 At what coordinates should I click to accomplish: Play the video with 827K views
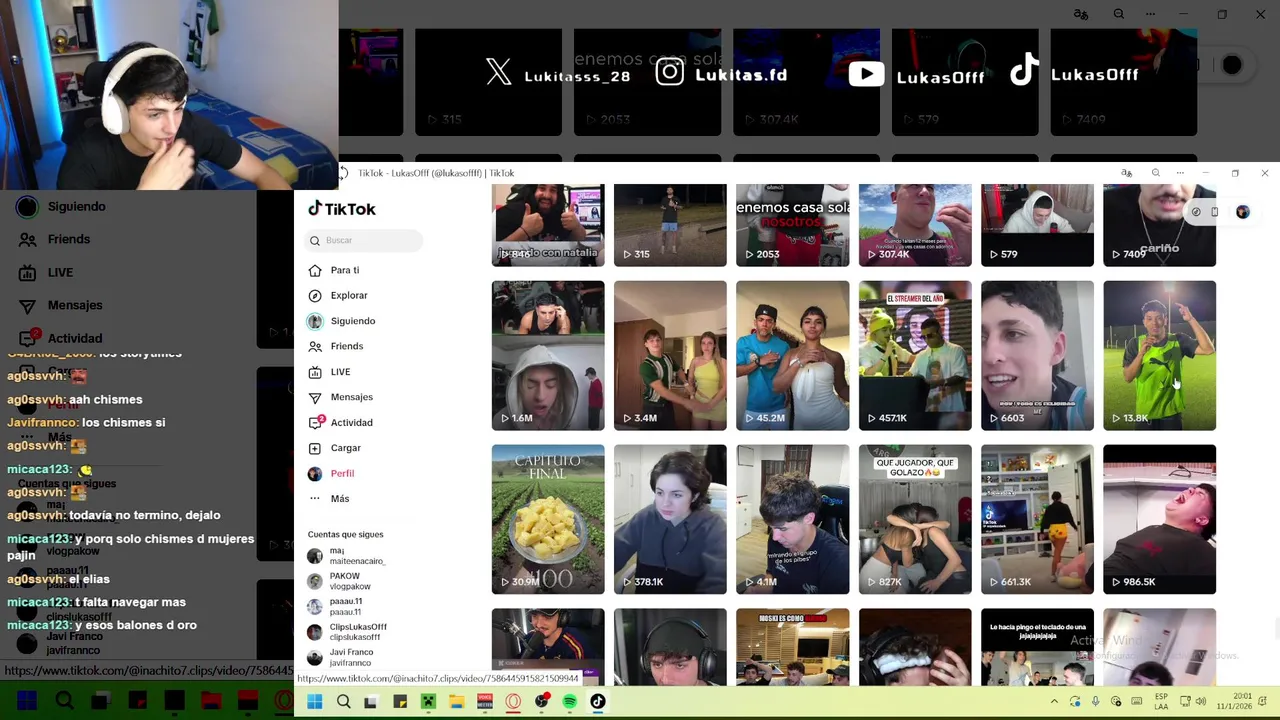915,519
